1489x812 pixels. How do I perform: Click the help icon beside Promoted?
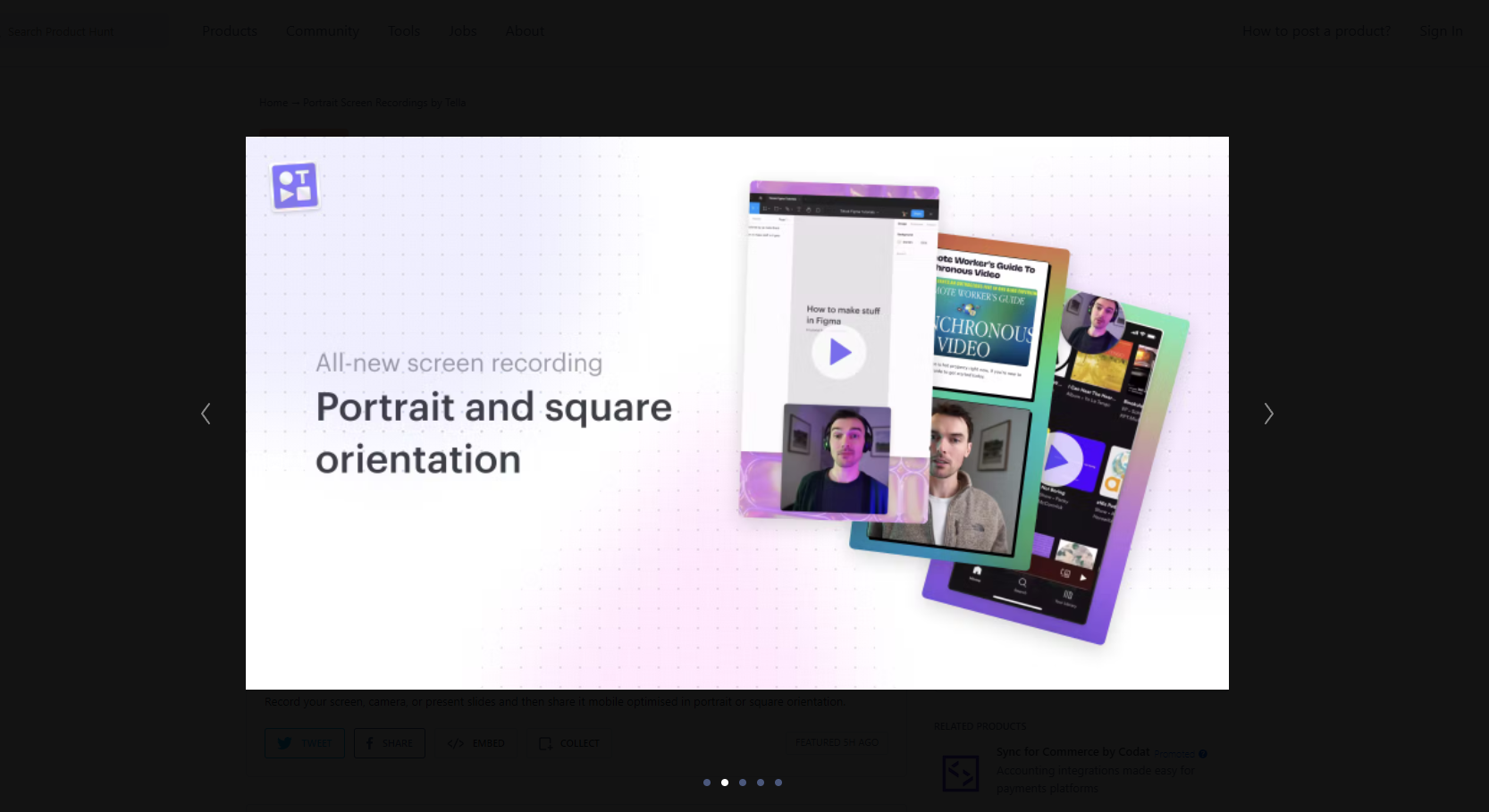(x=1203, y=754)
